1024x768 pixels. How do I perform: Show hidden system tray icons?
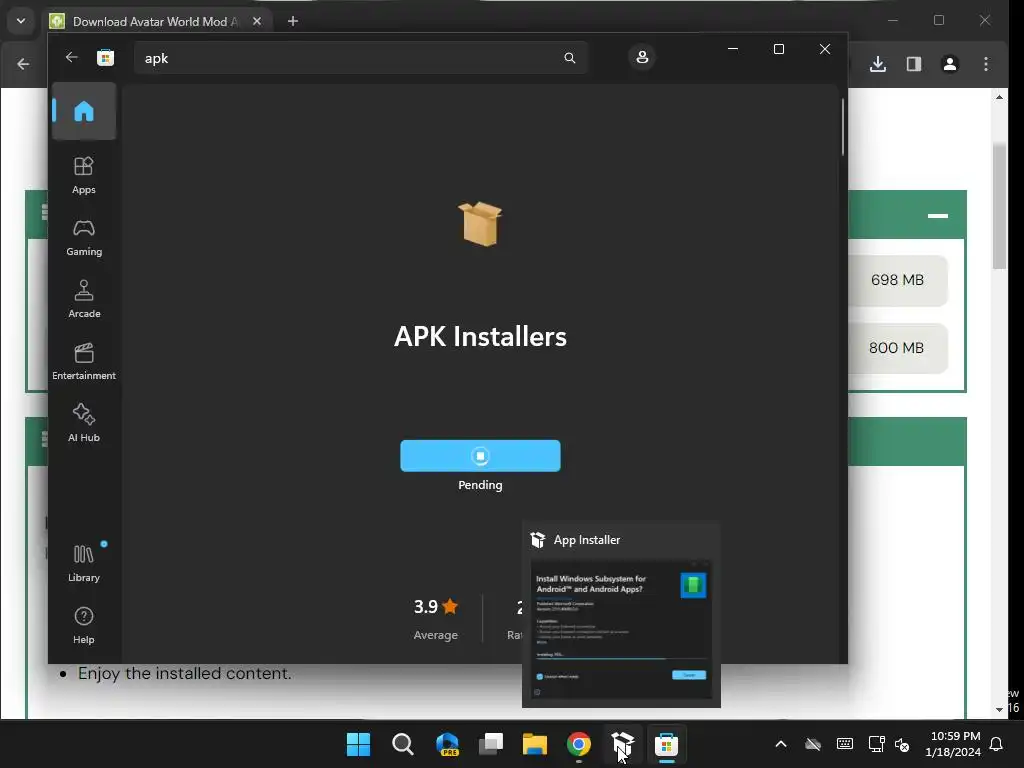[x=780, y=744]
